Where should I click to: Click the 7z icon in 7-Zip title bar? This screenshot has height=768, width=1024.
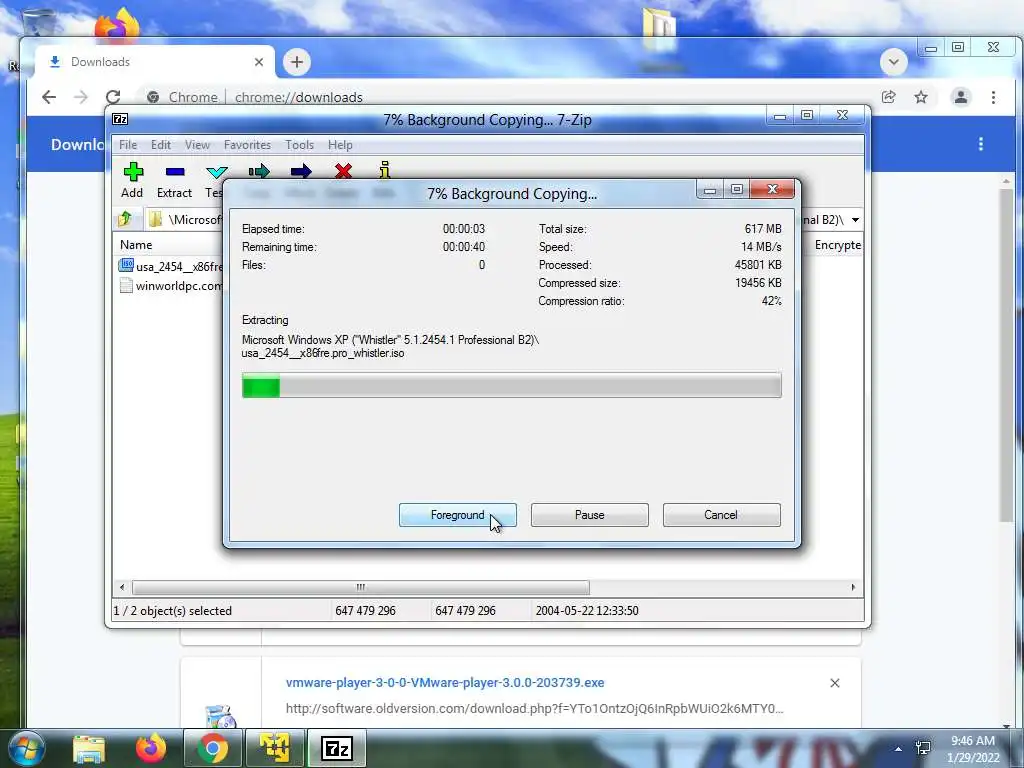[120, 119]
